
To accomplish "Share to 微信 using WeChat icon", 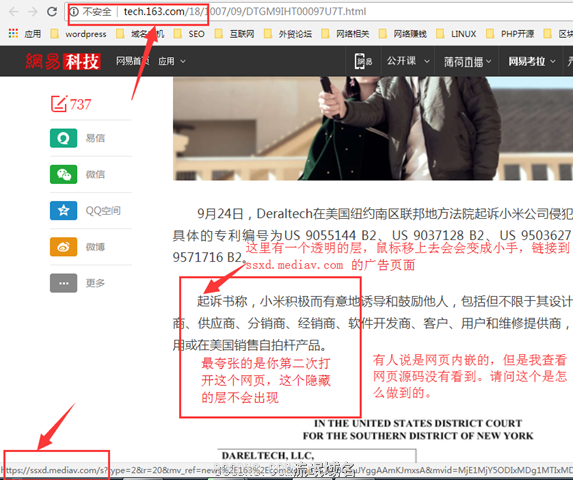I will [x=64, y=174].
